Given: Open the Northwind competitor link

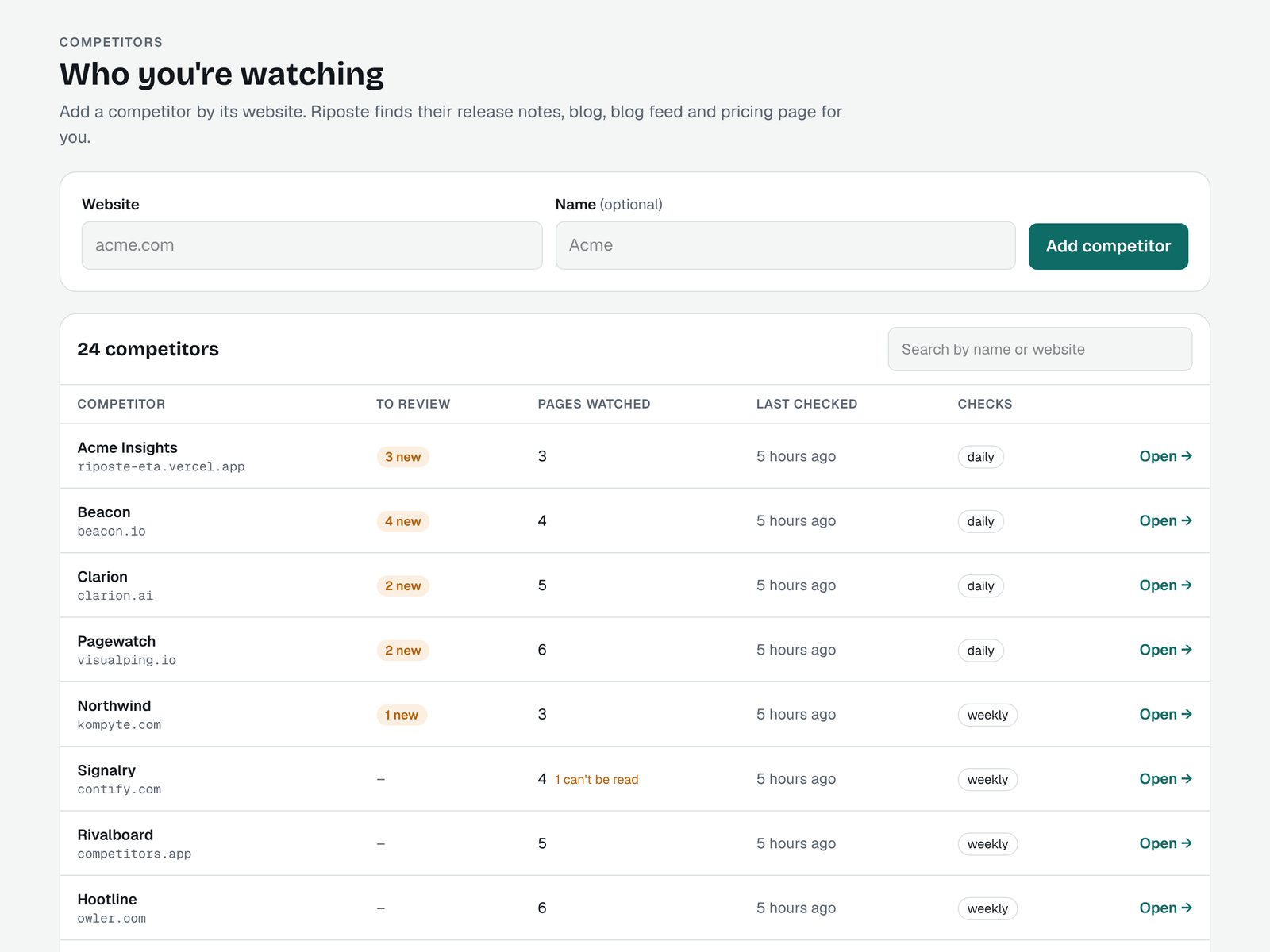Looking at the screenshot, I should tap(1165, 714).
